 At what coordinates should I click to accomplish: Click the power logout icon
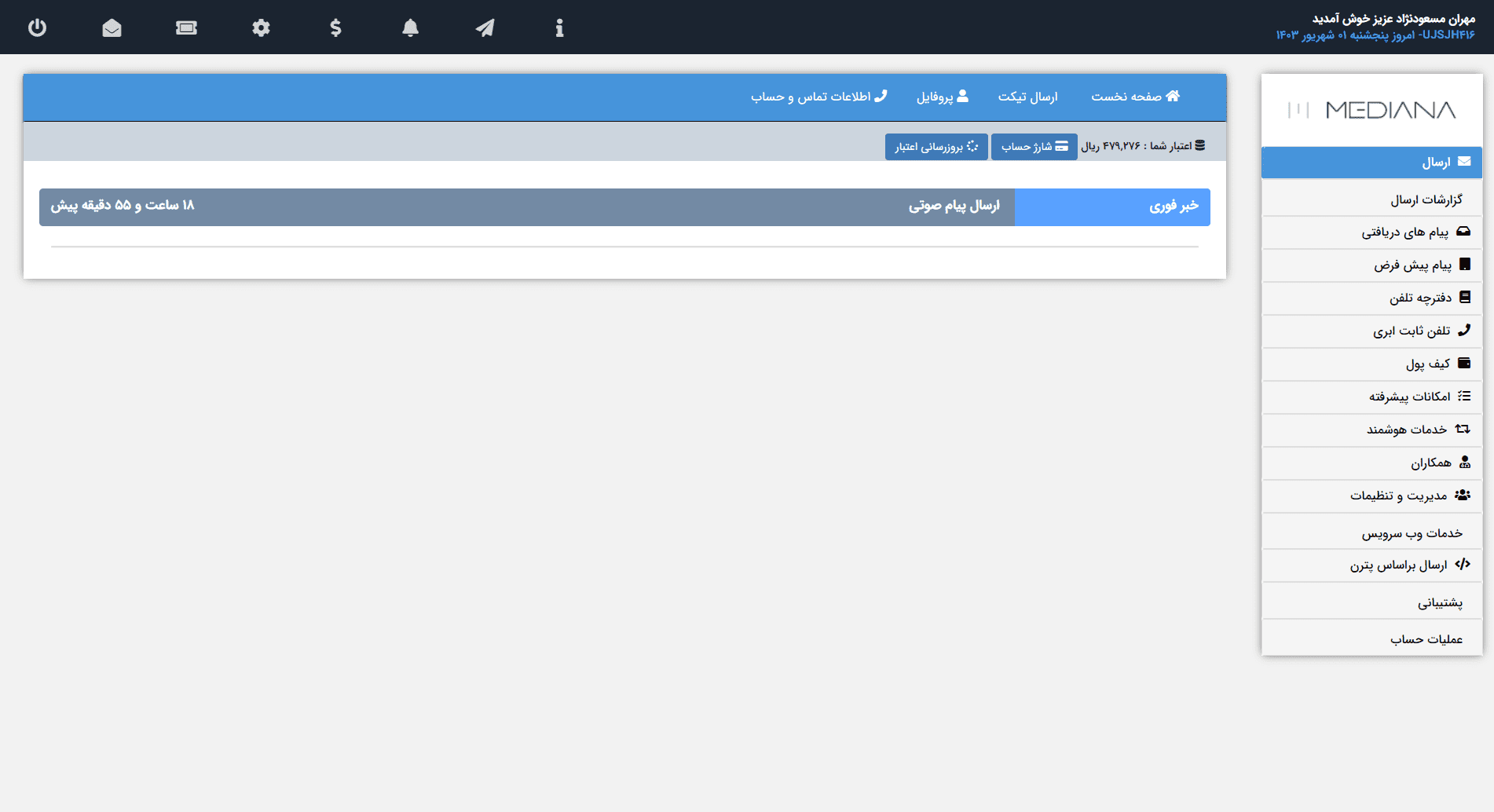coord(37,28)
